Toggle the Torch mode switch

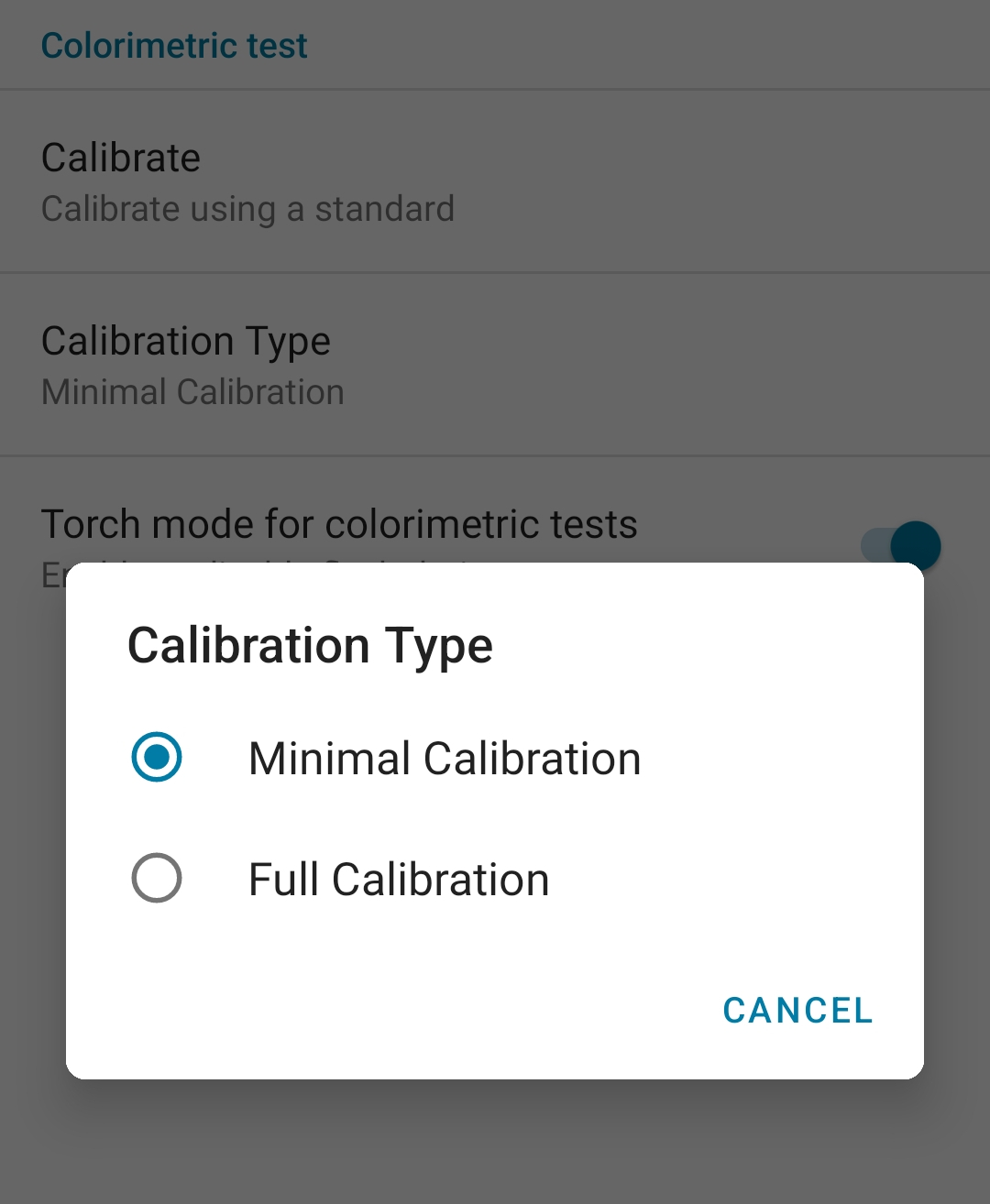click(x=901, y=546)
